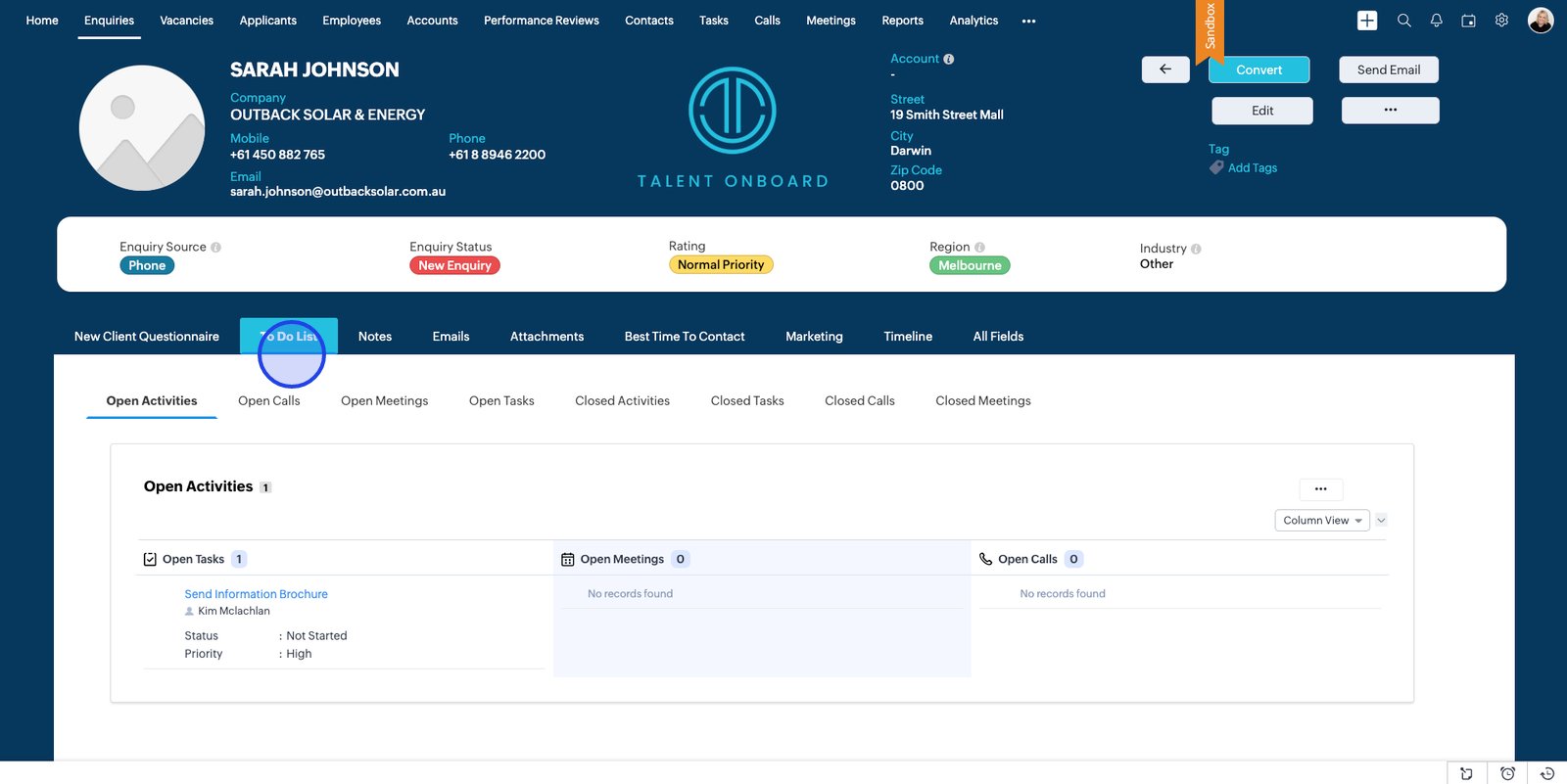
Task: Click the Convert button
Action: coord(1258,70)
